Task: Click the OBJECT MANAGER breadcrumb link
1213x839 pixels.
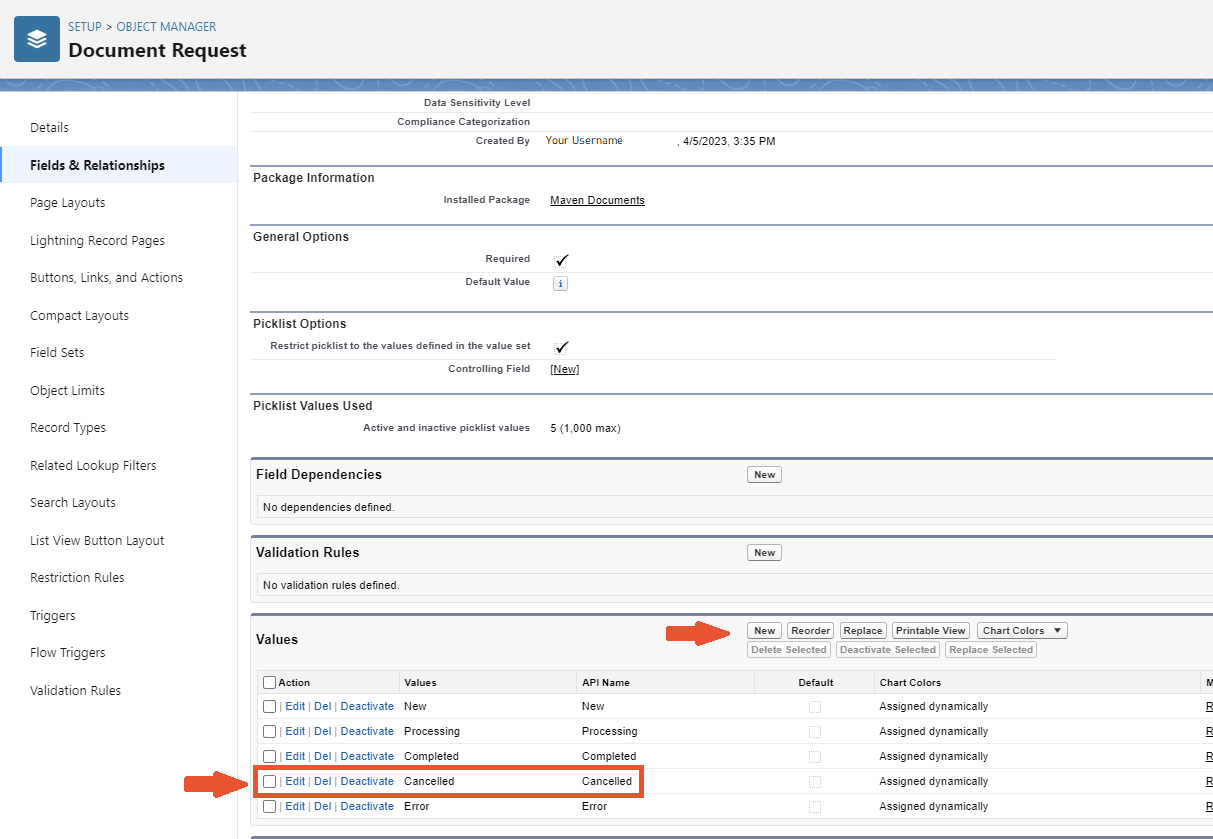Action: [166, 27]
